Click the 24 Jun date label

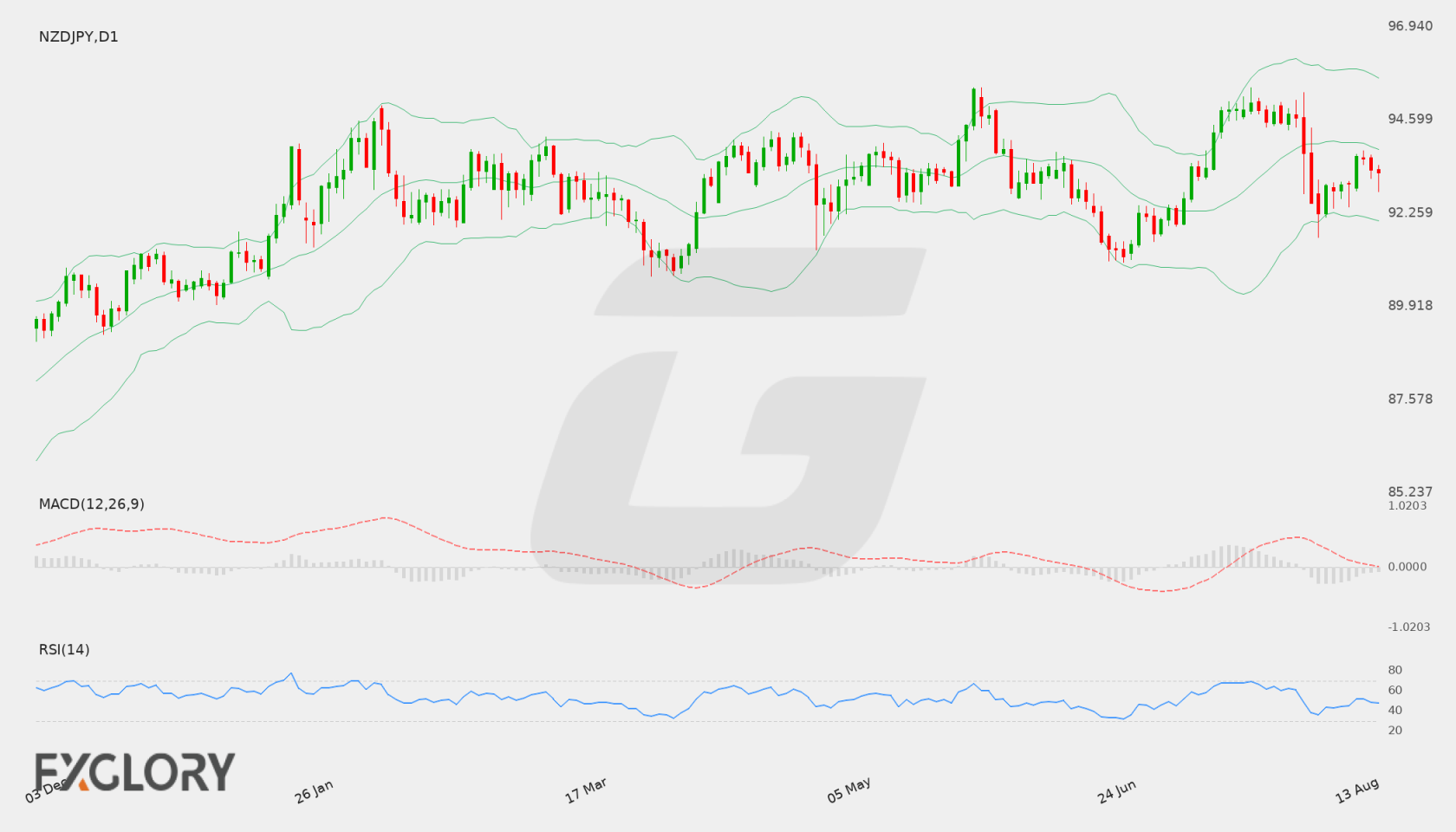1117,791
